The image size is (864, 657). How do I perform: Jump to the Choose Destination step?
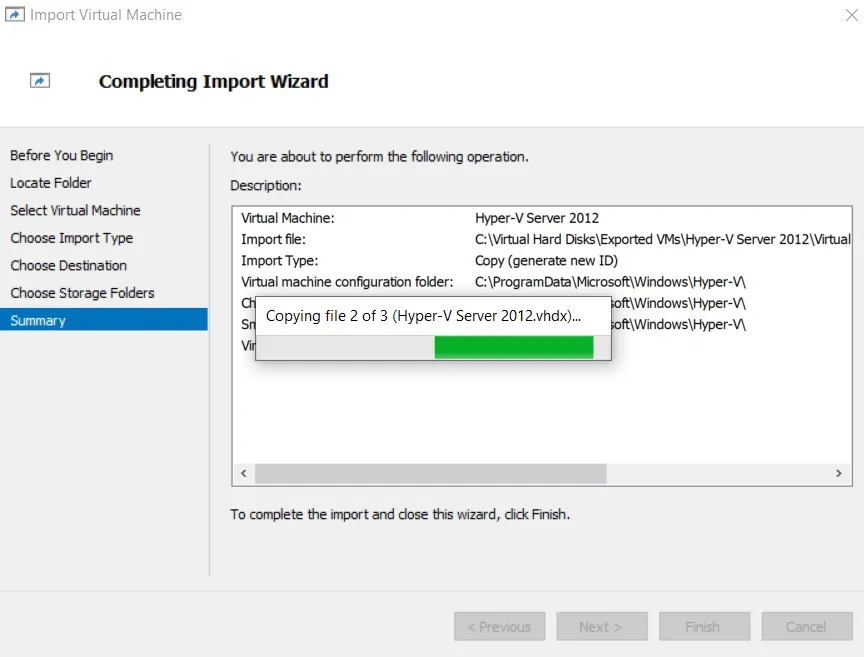pos(69,266)
